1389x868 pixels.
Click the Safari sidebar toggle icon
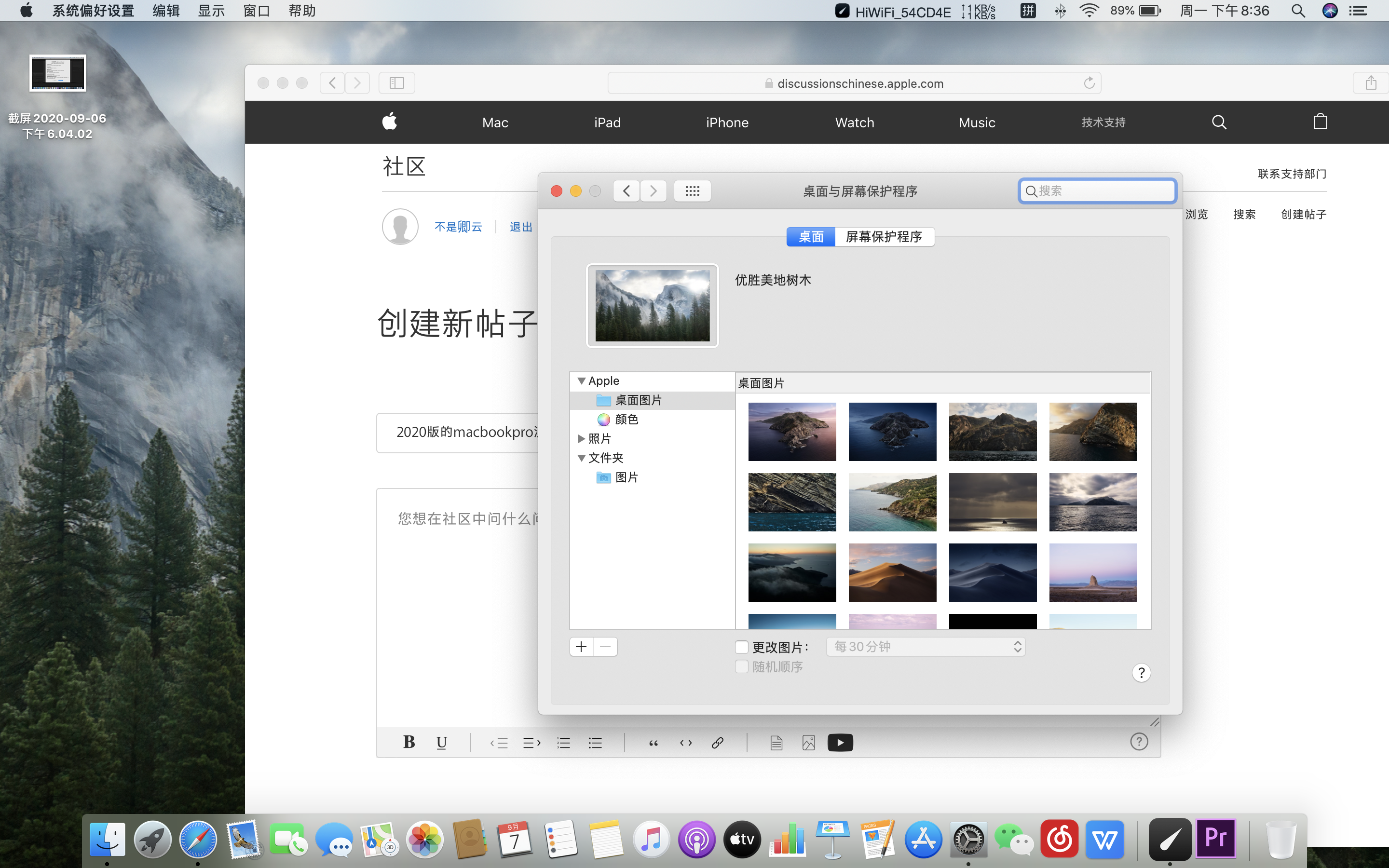point(396,83)
